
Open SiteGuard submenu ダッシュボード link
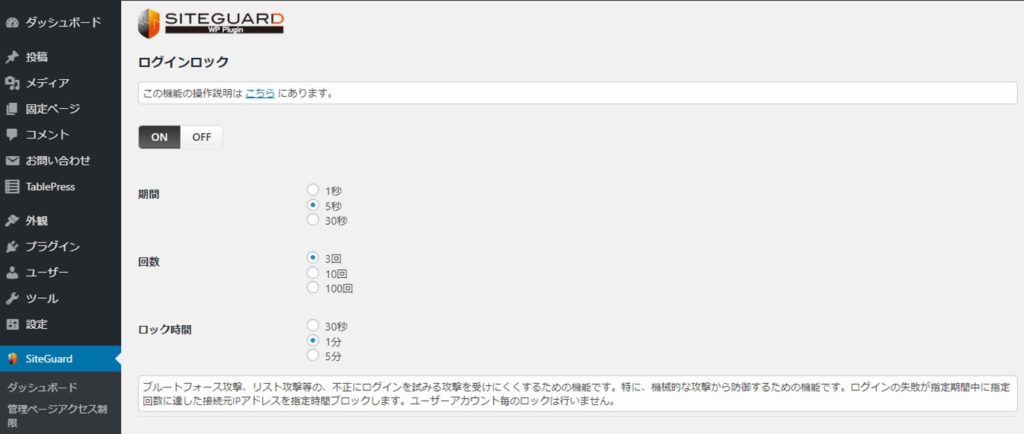tap(42, 387)
